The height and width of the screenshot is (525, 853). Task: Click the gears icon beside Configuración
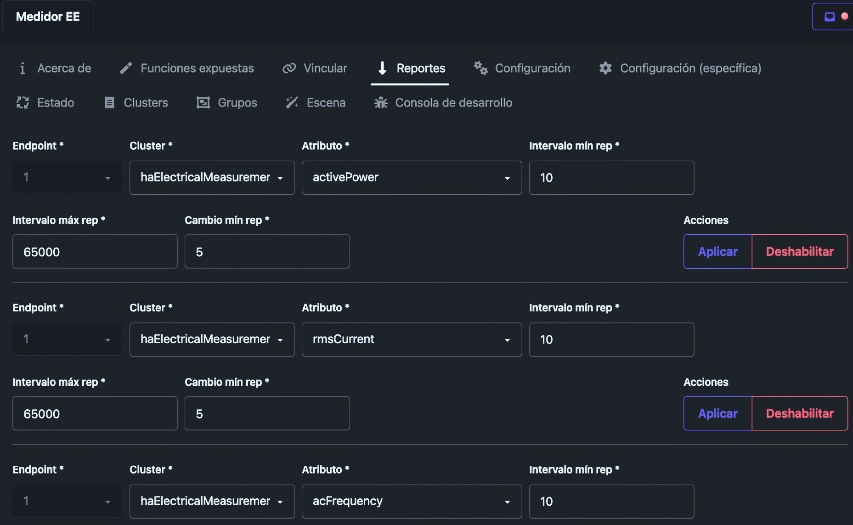click(x=480, y=68)
